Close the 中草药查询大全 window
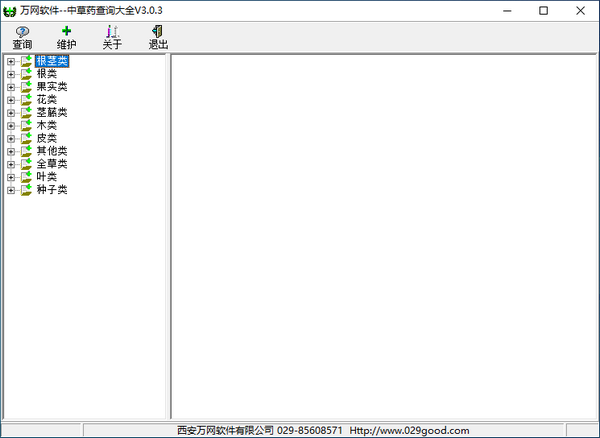The width and height of the screenshot is (600, 438). coord(580,11)
